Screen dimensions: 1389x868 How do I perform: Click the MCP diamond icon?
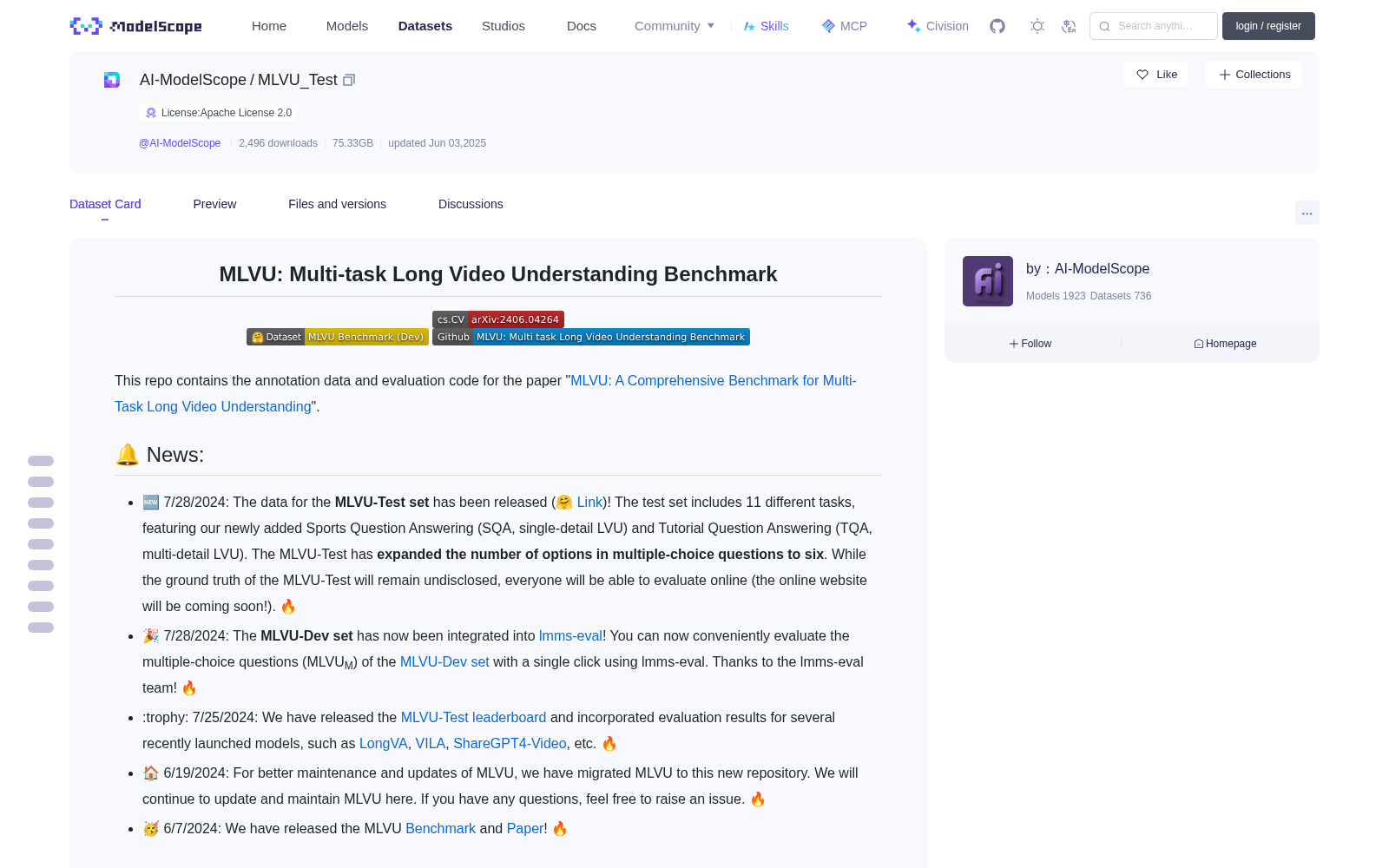[828, 26]
